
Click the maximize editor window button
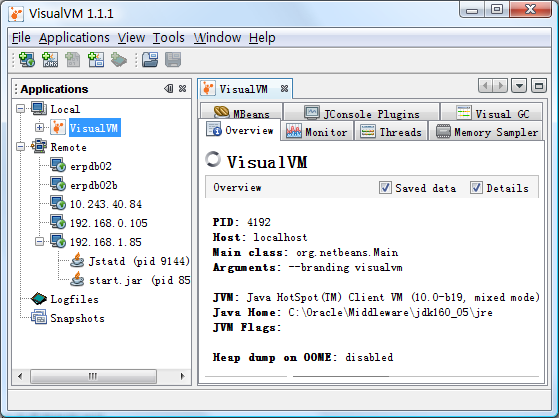click(x=539, y=86)
